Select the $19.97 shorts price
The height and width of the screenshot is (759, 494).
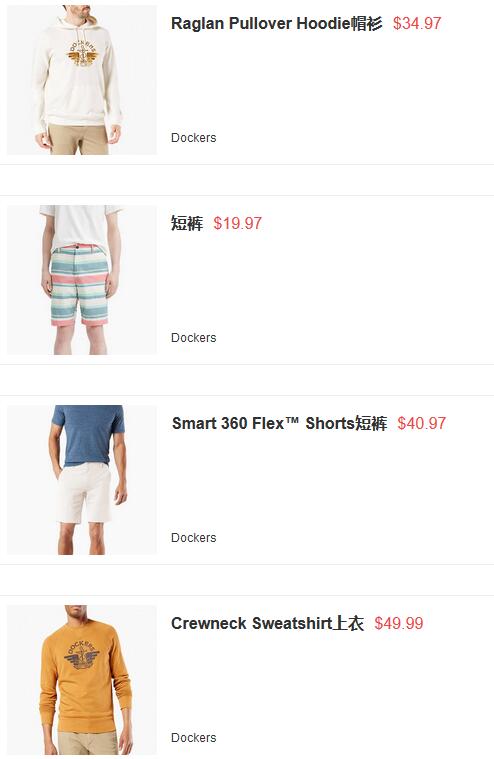pyautogui.click(x=238, y=223)
